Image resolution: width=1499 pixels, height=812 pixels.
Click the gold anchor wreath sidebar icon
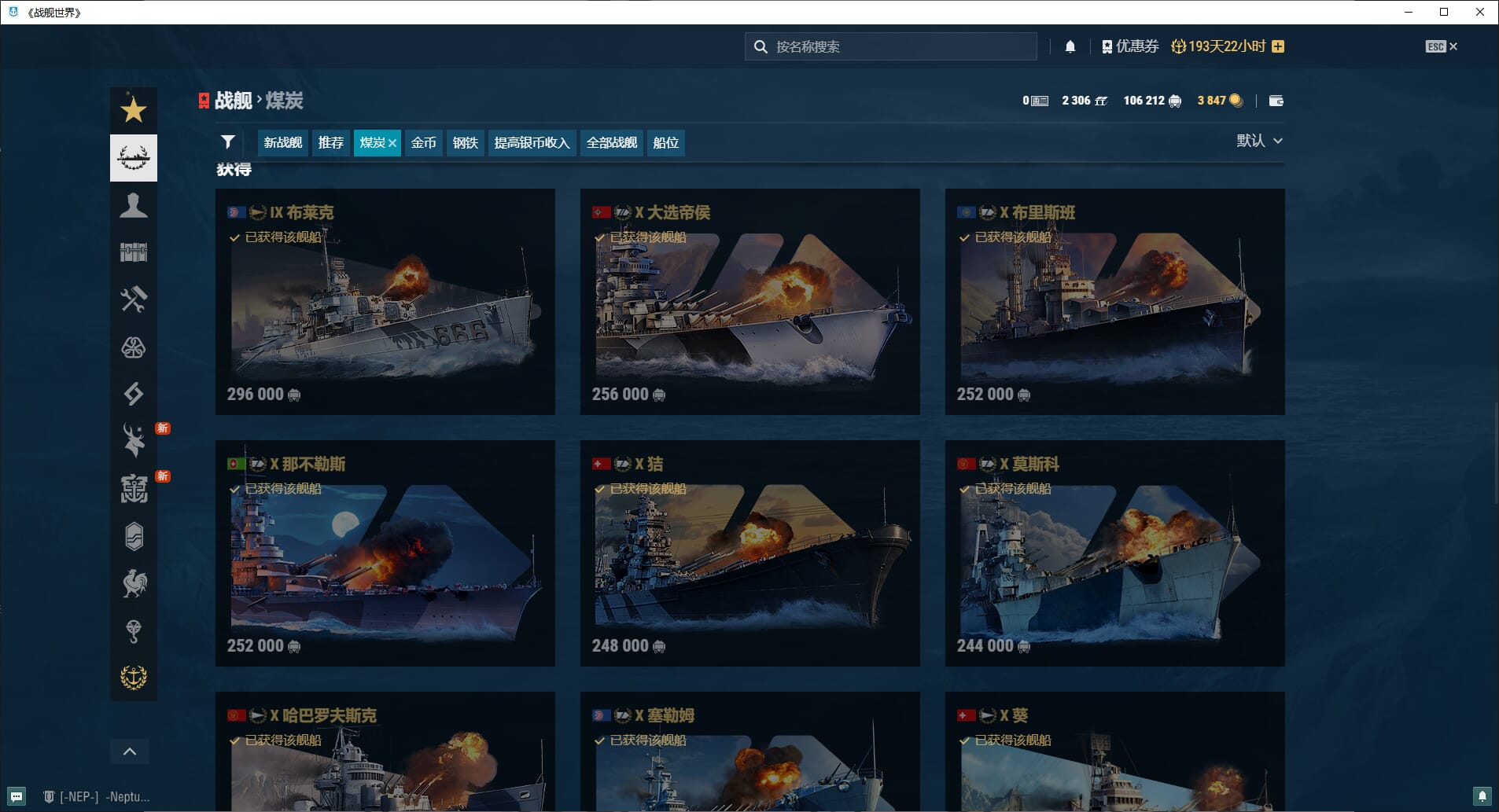tap(133, 677)
